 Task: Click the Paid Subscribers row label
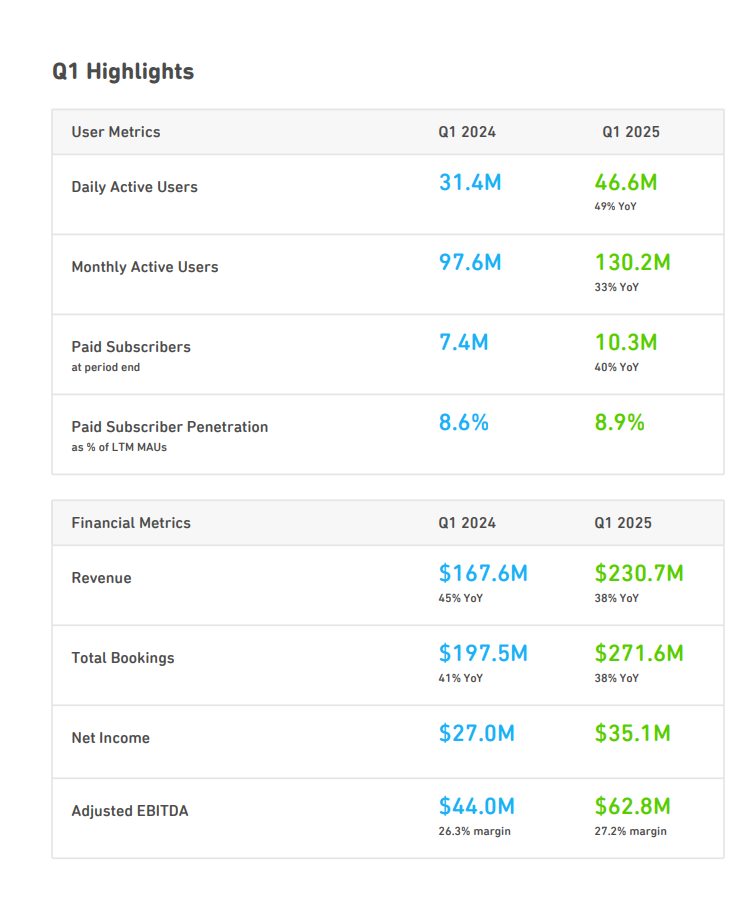tap(131, 347)
